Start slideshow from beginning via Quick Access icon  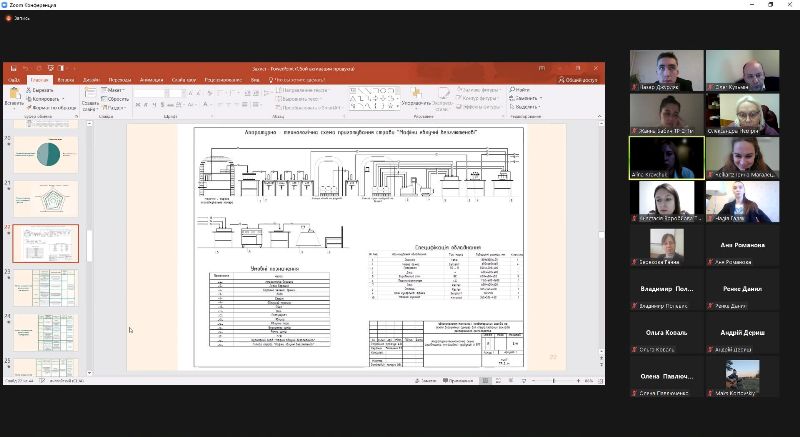[x=51, y=68]
